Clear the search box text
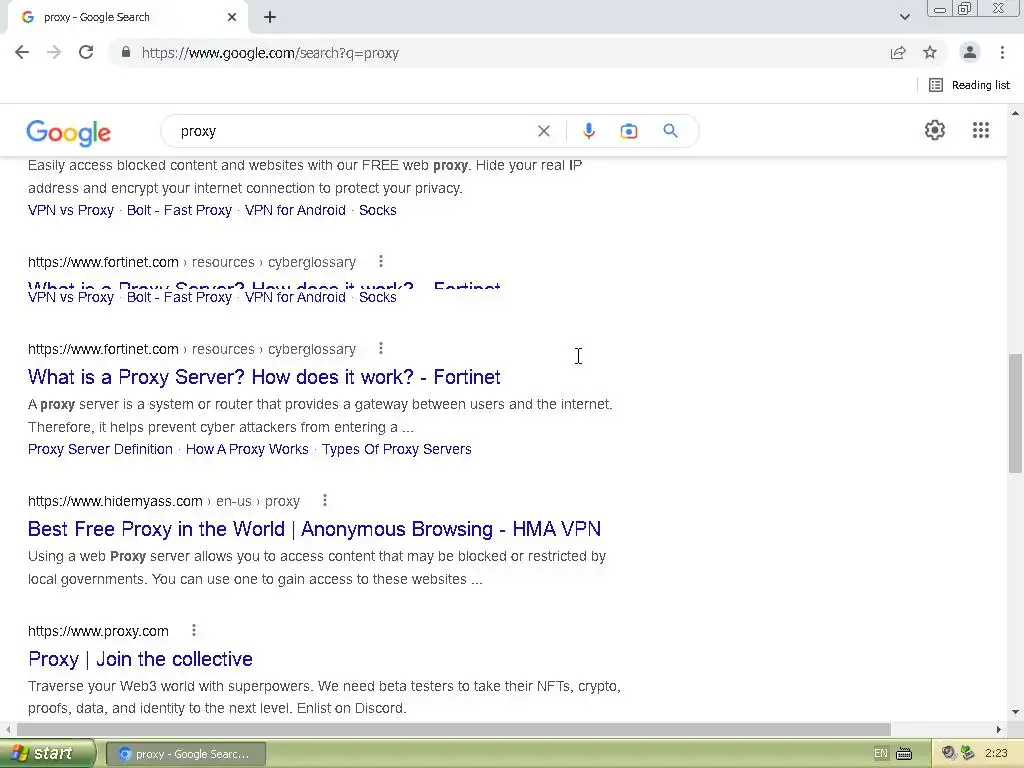 click(x=543, y=131)
